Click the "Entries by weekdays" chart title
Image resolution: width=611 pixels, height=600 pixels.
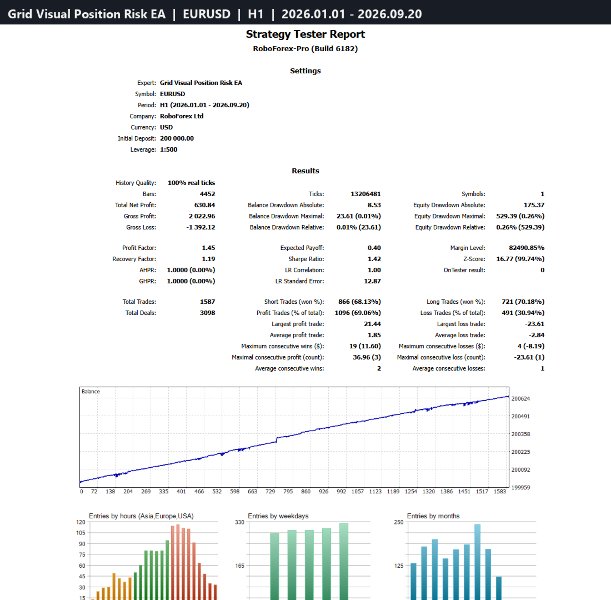278,516
